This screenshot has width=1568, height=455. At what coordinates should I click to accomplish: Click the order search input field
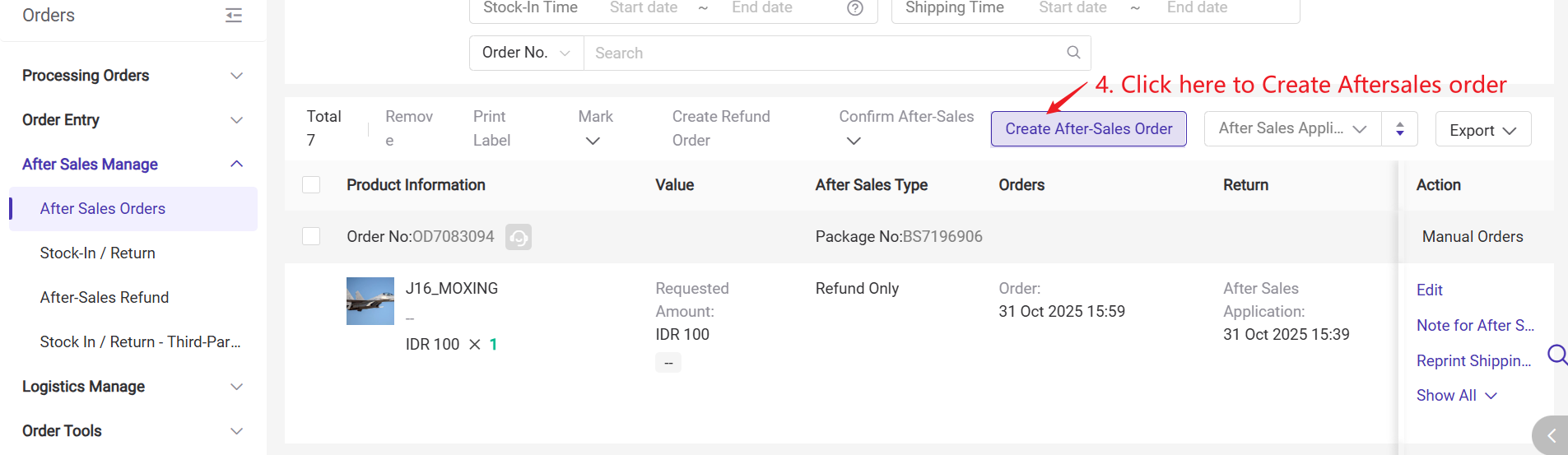[823, 53]
